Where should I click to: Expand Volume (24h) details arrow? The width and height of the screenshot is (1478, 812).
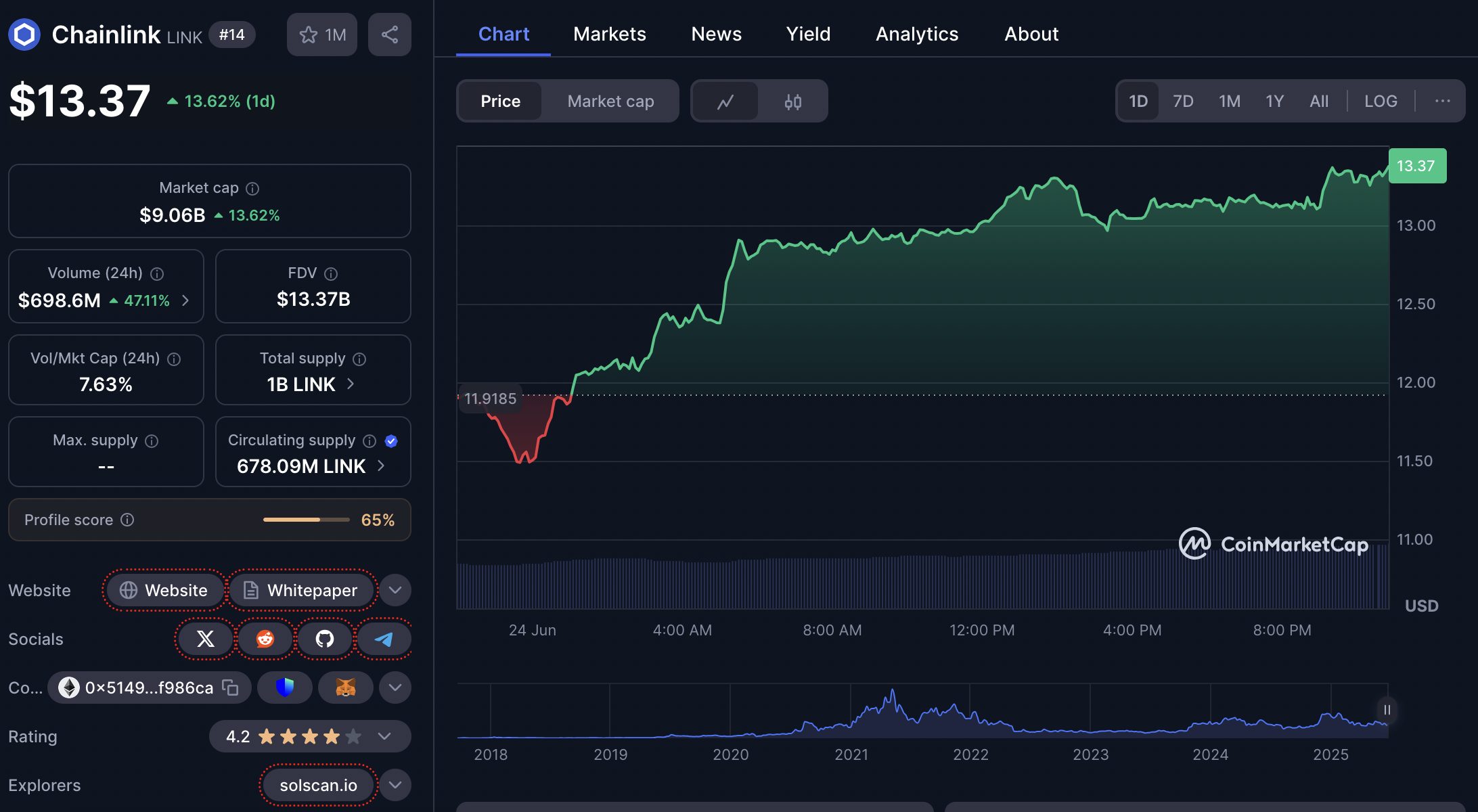pos(185,300)
